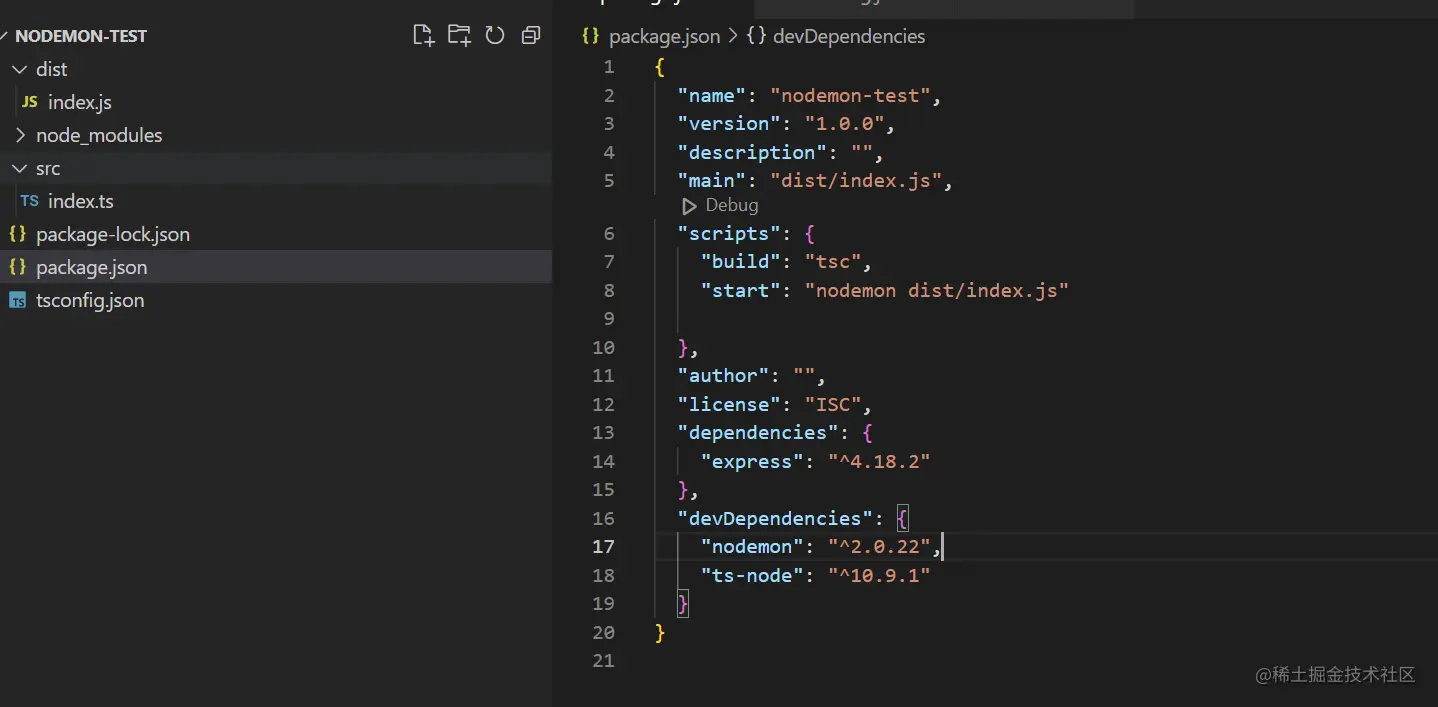Click the devDependencies breadcrumb segment
Viewport: 1438px width, 707px height.
(849, 36)
